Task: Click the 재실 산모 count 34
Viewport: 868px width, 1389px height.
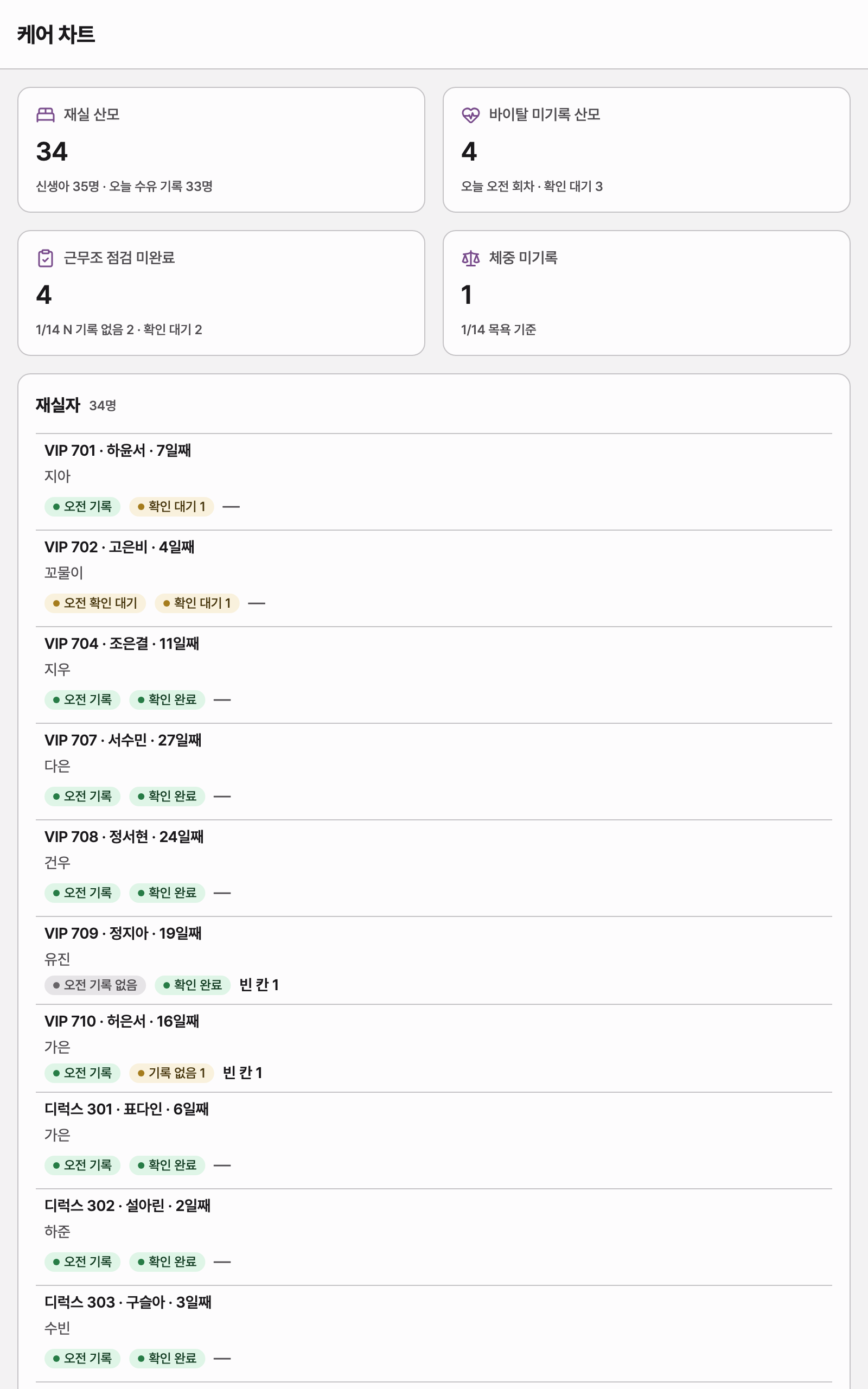Action: click(x=52, y=151)
